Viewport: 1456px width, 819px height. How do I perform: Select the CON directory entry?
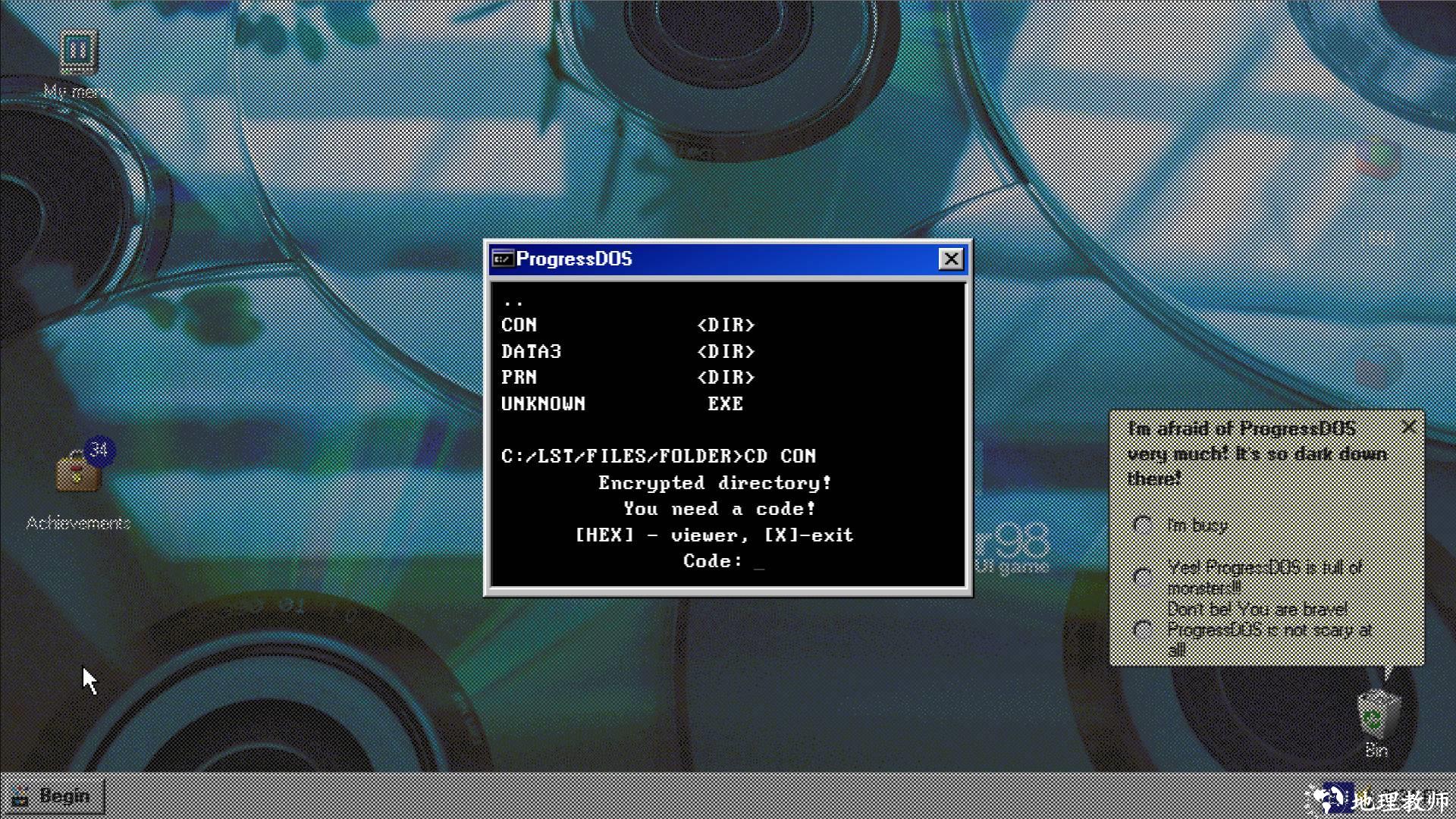[x=519, y=325]
